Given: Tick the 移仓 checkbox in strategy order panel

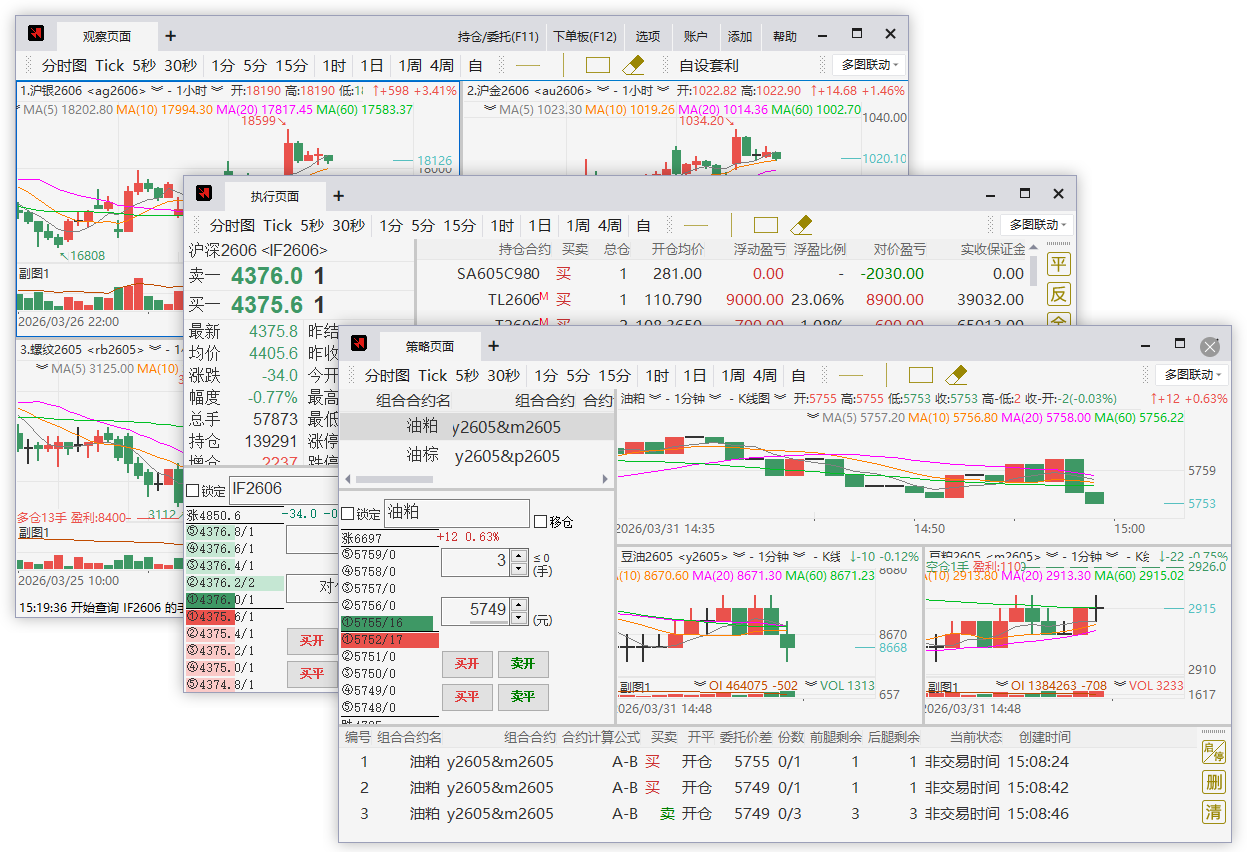Looking at the screenshot, I should point(541,522).
